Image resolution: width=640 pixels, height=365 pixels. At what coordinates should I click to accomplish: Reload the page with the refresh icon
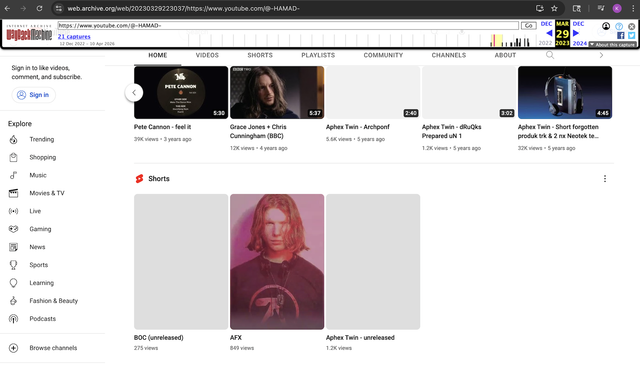pyautogui.click(x=39, y=8)
